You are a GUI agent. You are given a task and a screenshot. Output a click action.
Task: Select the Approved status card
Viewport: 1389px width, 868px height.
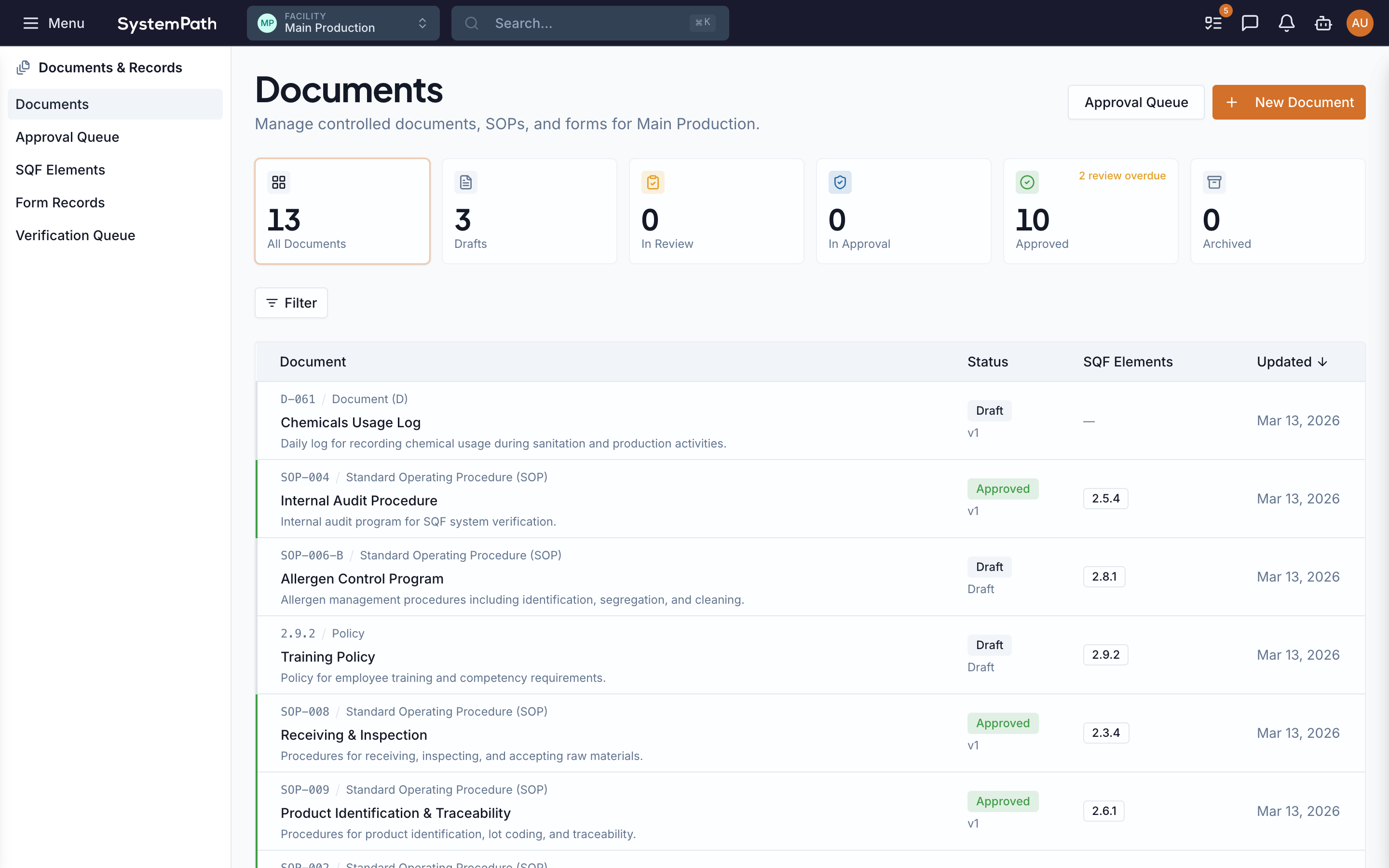1090,211
